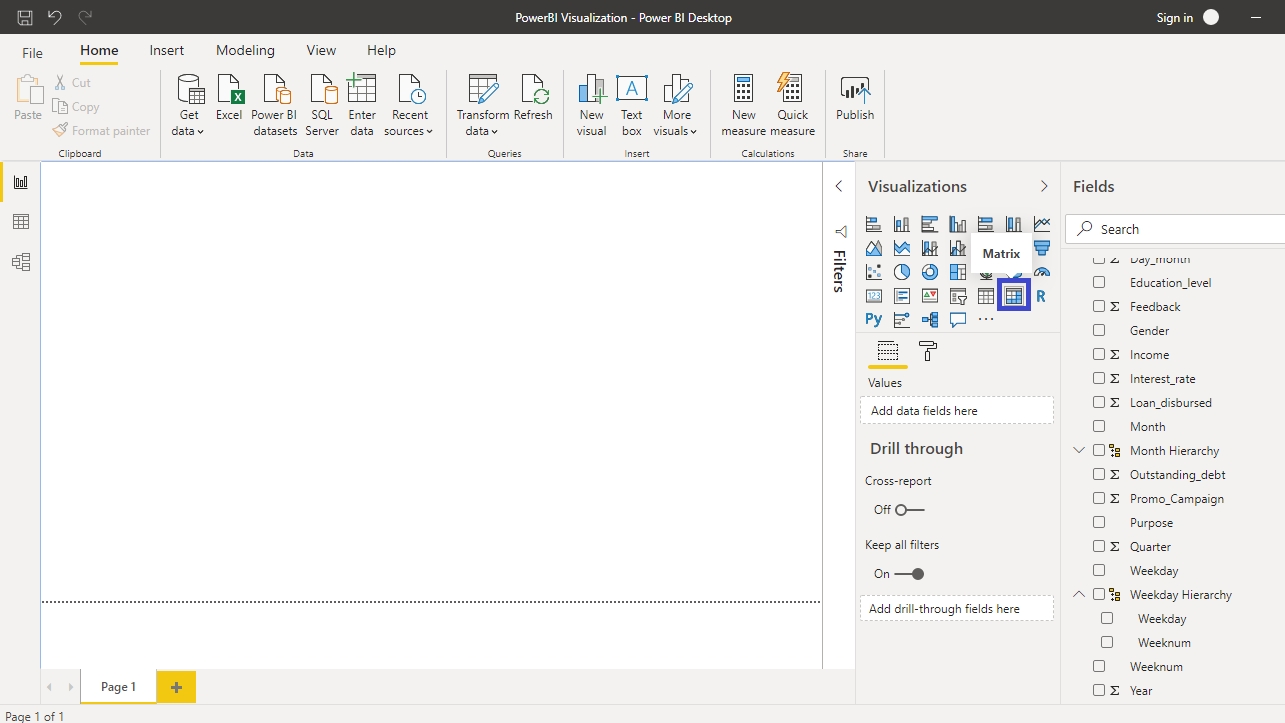Choose the Pie chart visual
Viewport: 1285px width, 723px height.
(902, 272)
